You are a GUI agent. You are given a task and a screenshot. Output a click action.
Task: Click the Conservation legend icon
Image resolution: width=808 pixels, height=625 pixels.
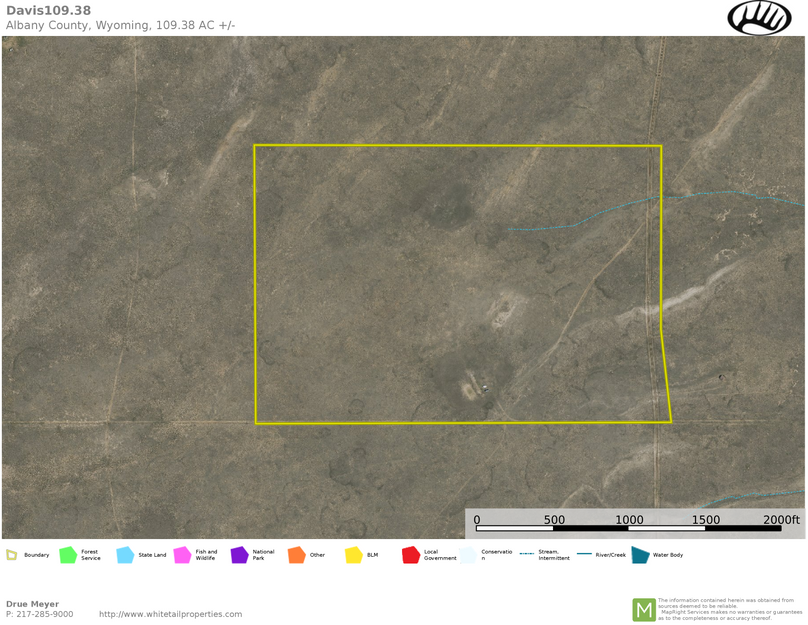tap(468, 555)
